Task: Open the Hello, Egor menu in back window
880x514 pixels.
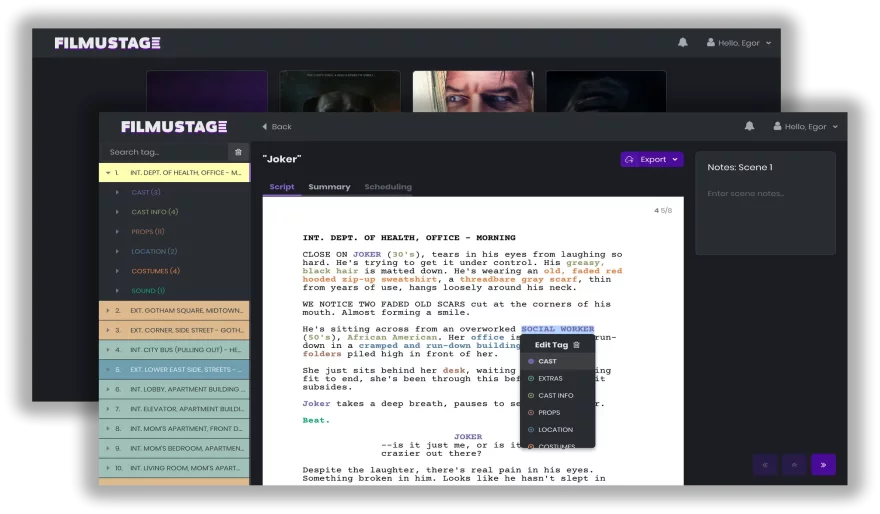Action: coord(739,43)
